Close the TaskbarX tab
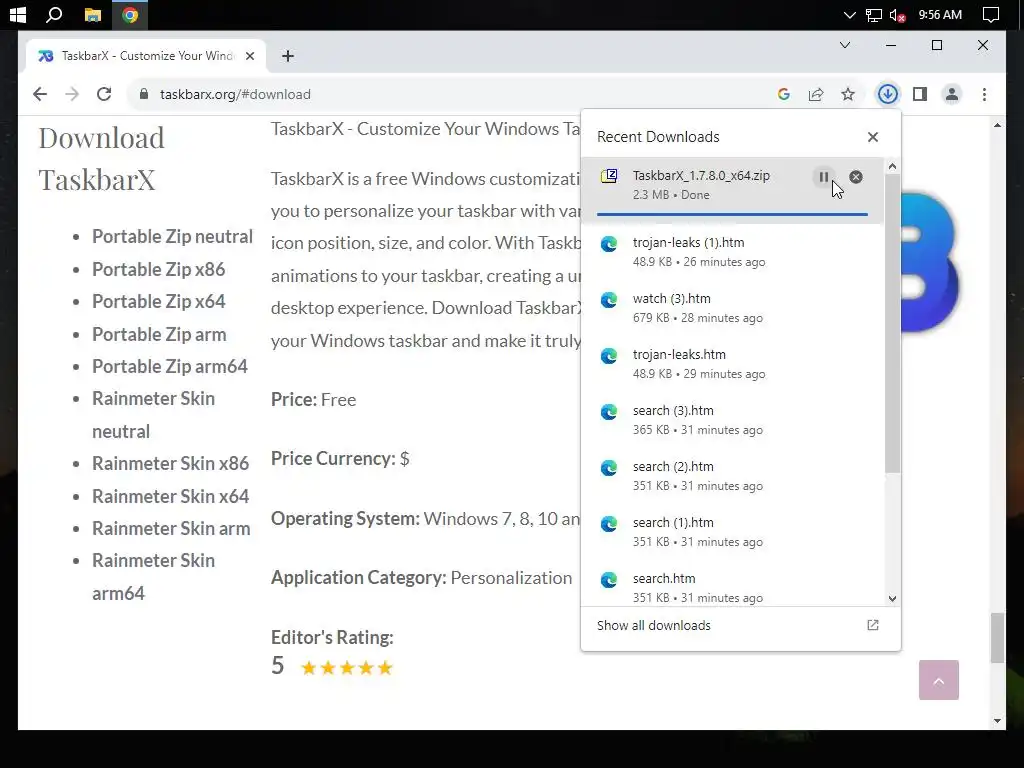 (249, 56)
